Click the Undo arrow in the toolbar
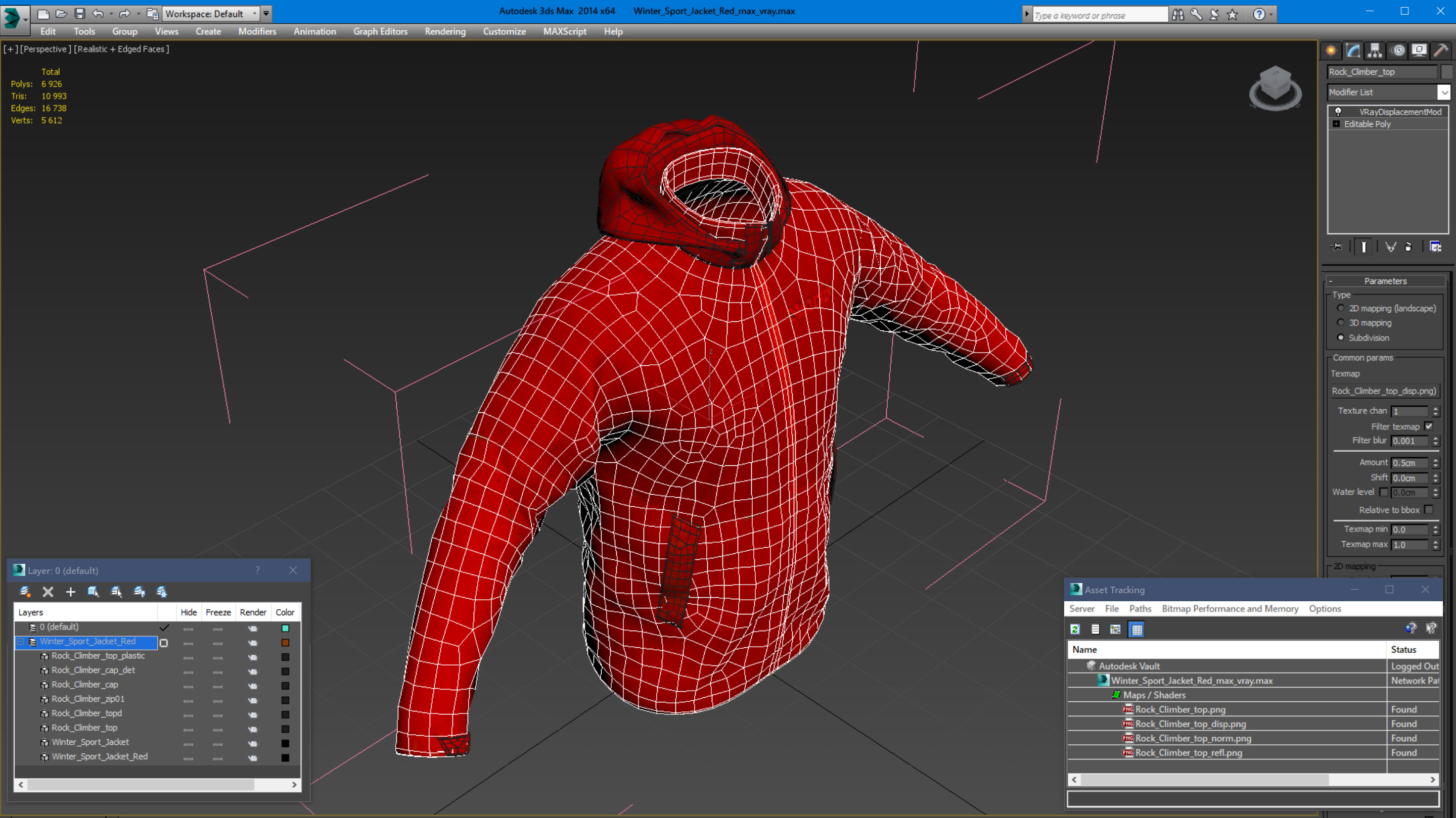 98,14
